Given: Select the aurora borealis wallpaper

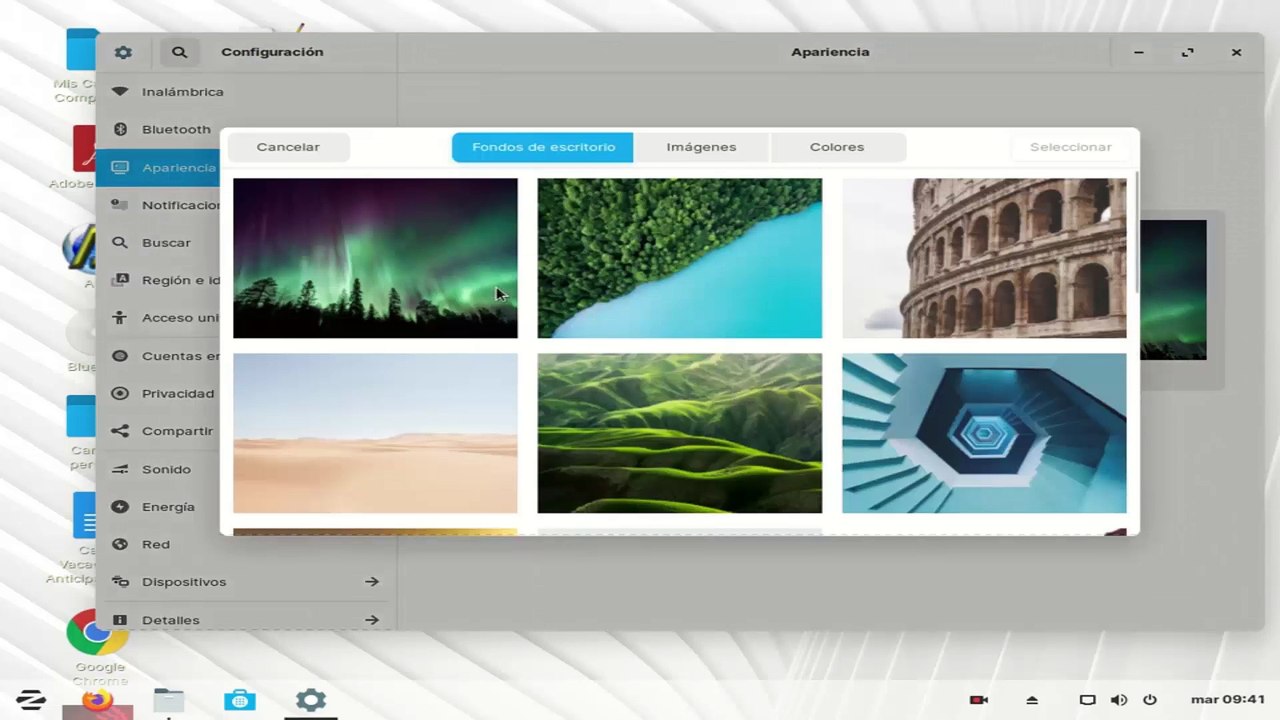Looking at the screenshot, I should [375, 258].
